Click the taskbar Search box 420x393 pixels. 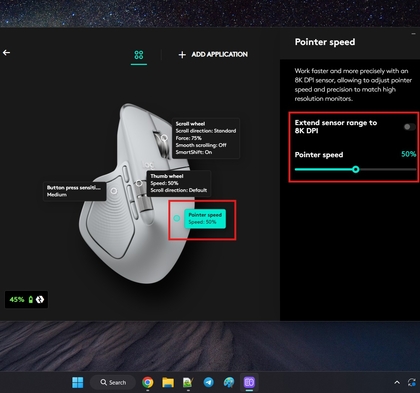pyautogui.click(x=113, y=382)
